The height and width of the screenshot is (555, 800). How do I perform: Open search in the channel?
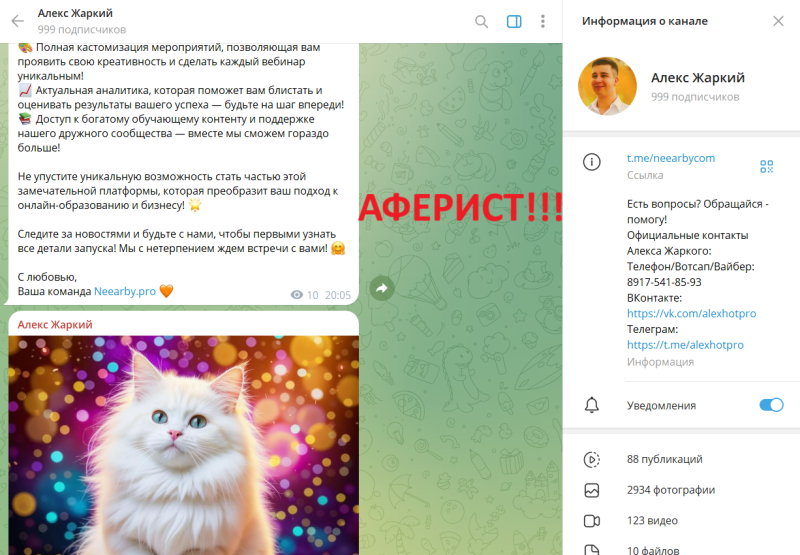481,21
